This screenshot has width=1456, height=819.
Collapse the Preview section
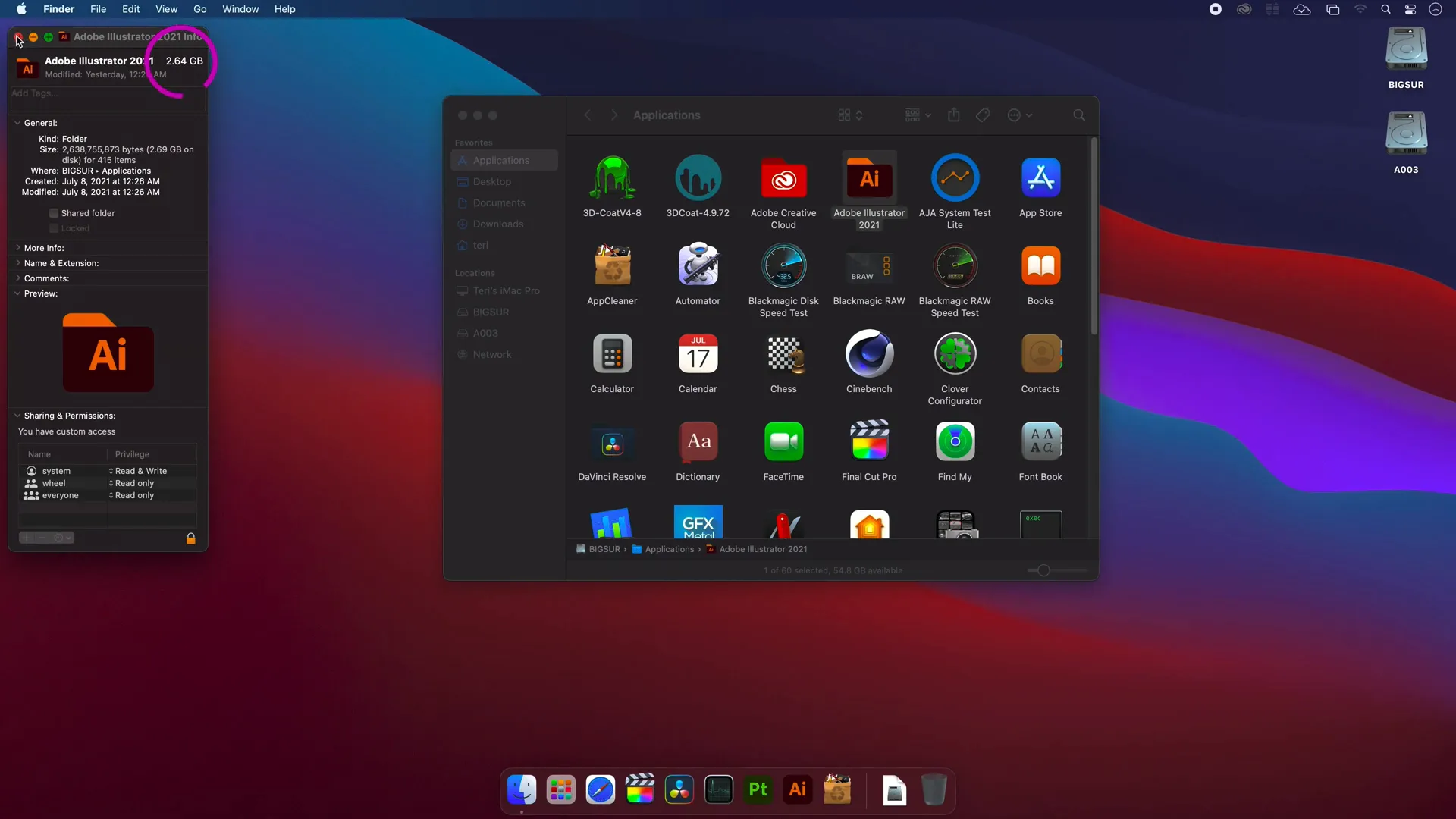coord(17,293)
